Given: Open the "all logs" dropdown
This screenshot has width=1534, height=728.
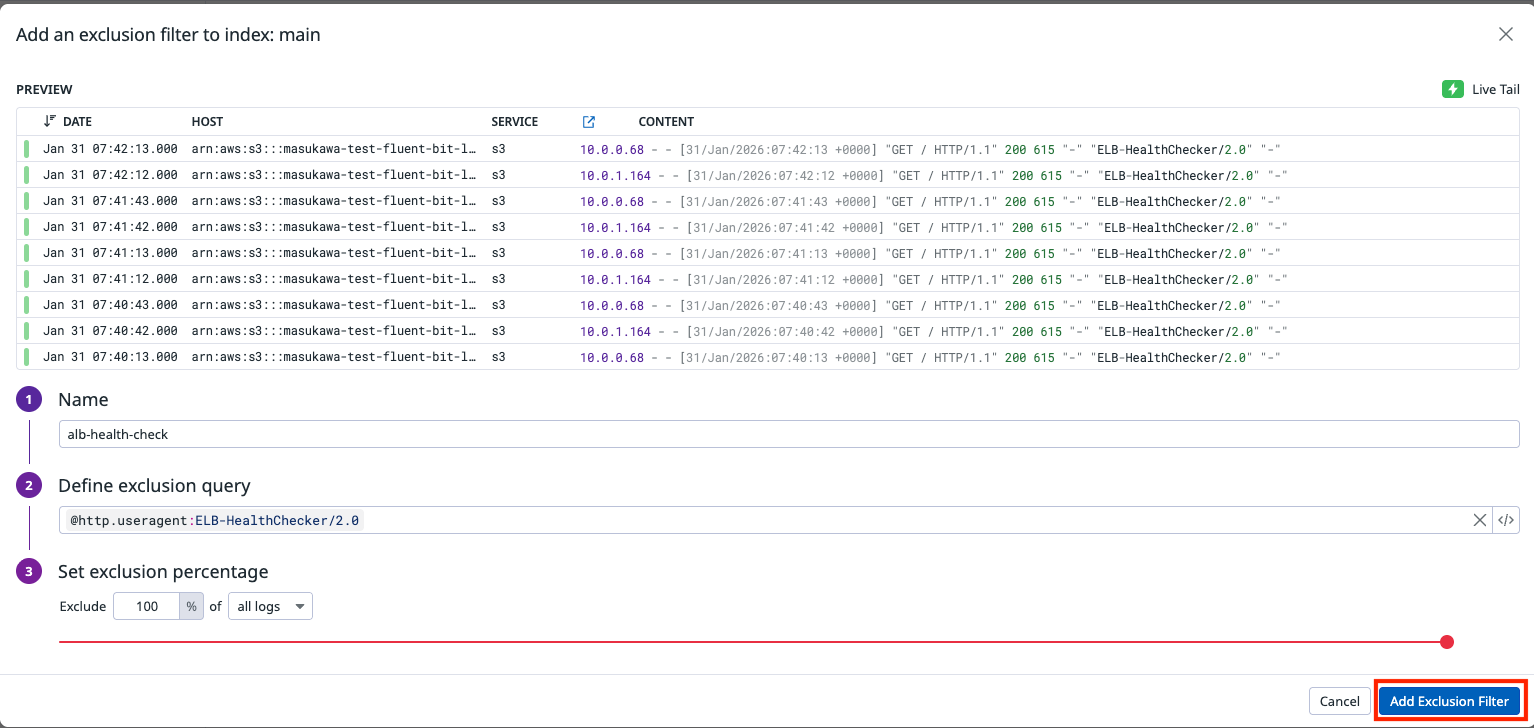Looking at the screenshot, I should click(x=270, y=606).
